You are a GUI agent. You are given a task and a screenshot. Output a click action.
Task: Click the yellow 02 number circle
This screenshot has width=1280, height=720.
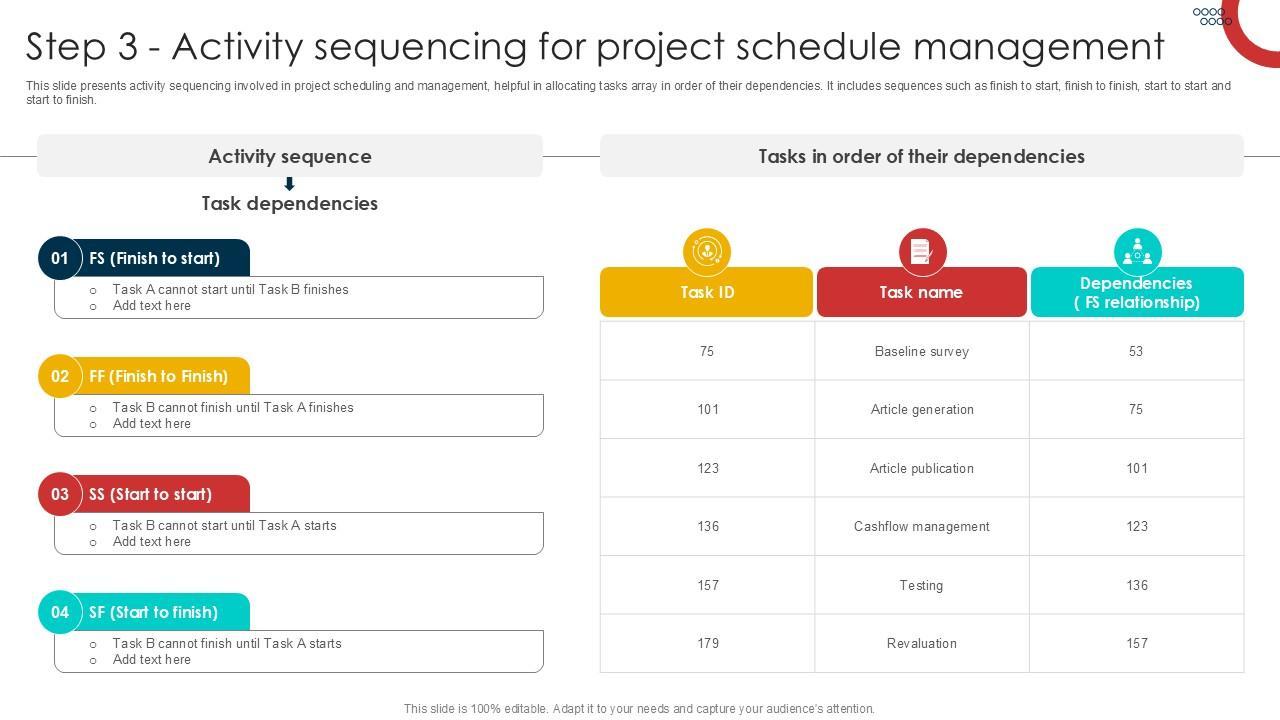60,376
